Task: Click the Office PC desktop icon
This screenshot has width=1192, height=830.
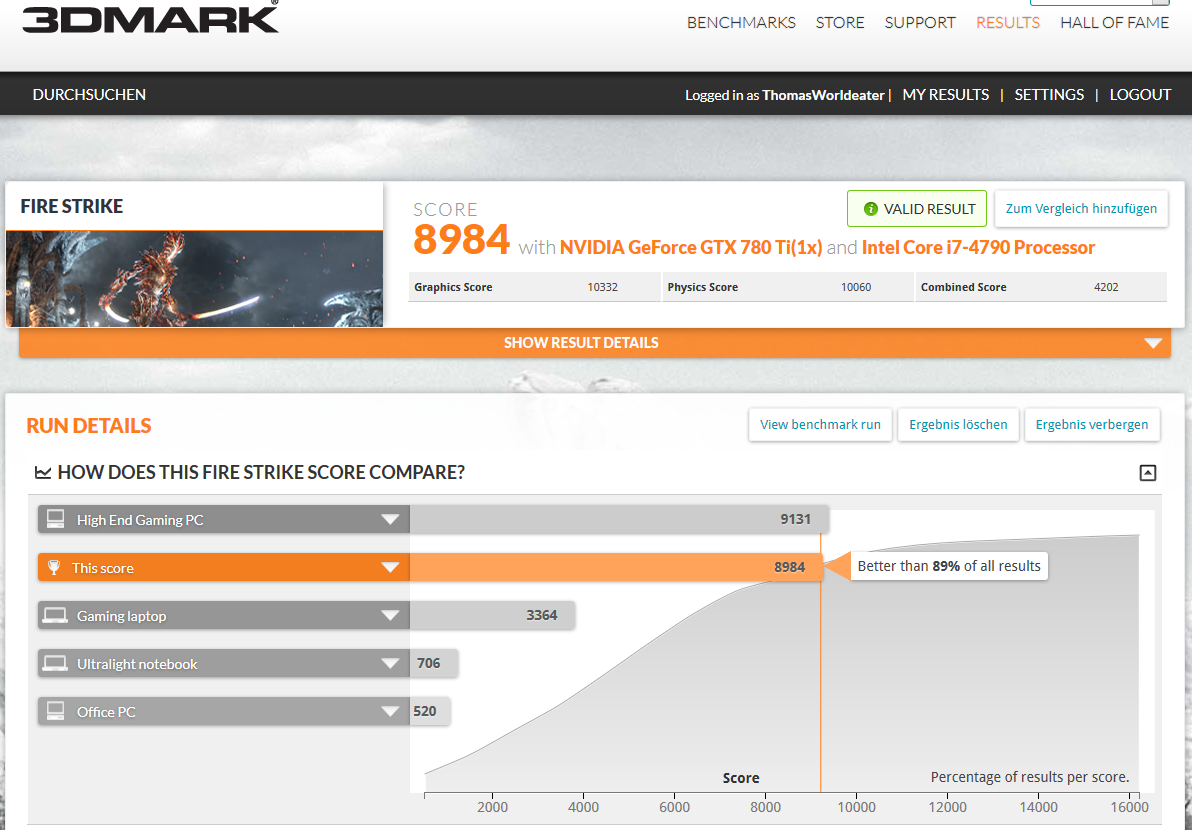Action: pos(55,711)
